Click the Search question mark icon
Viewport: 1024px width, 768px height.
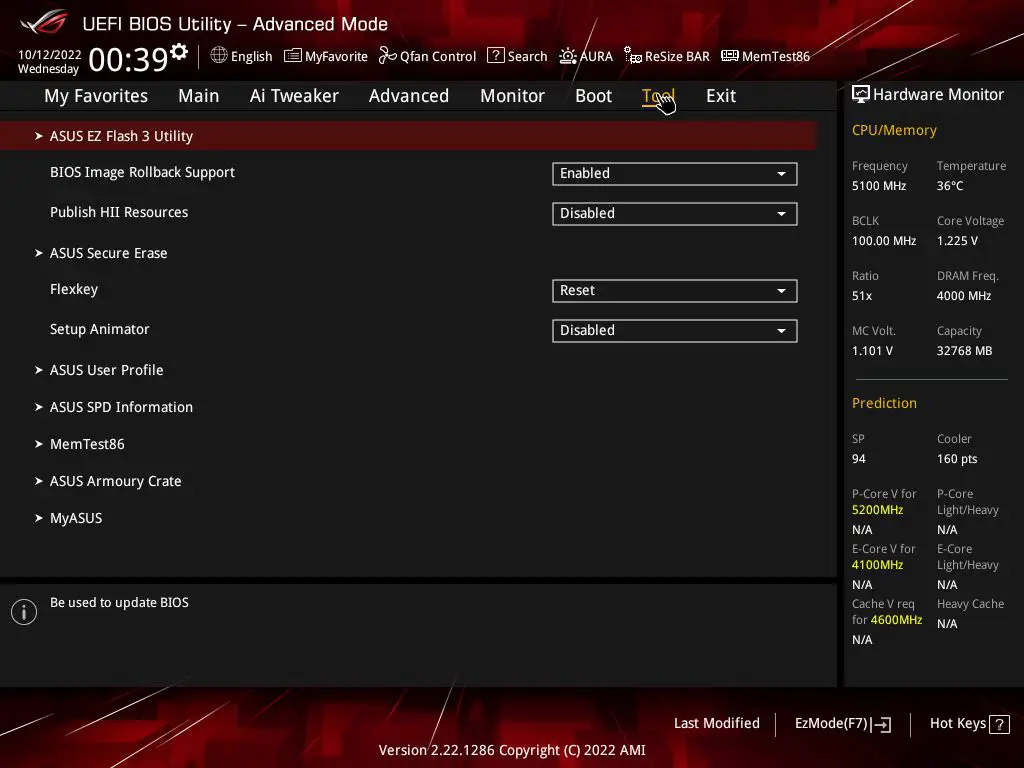(x=496, y=56)
